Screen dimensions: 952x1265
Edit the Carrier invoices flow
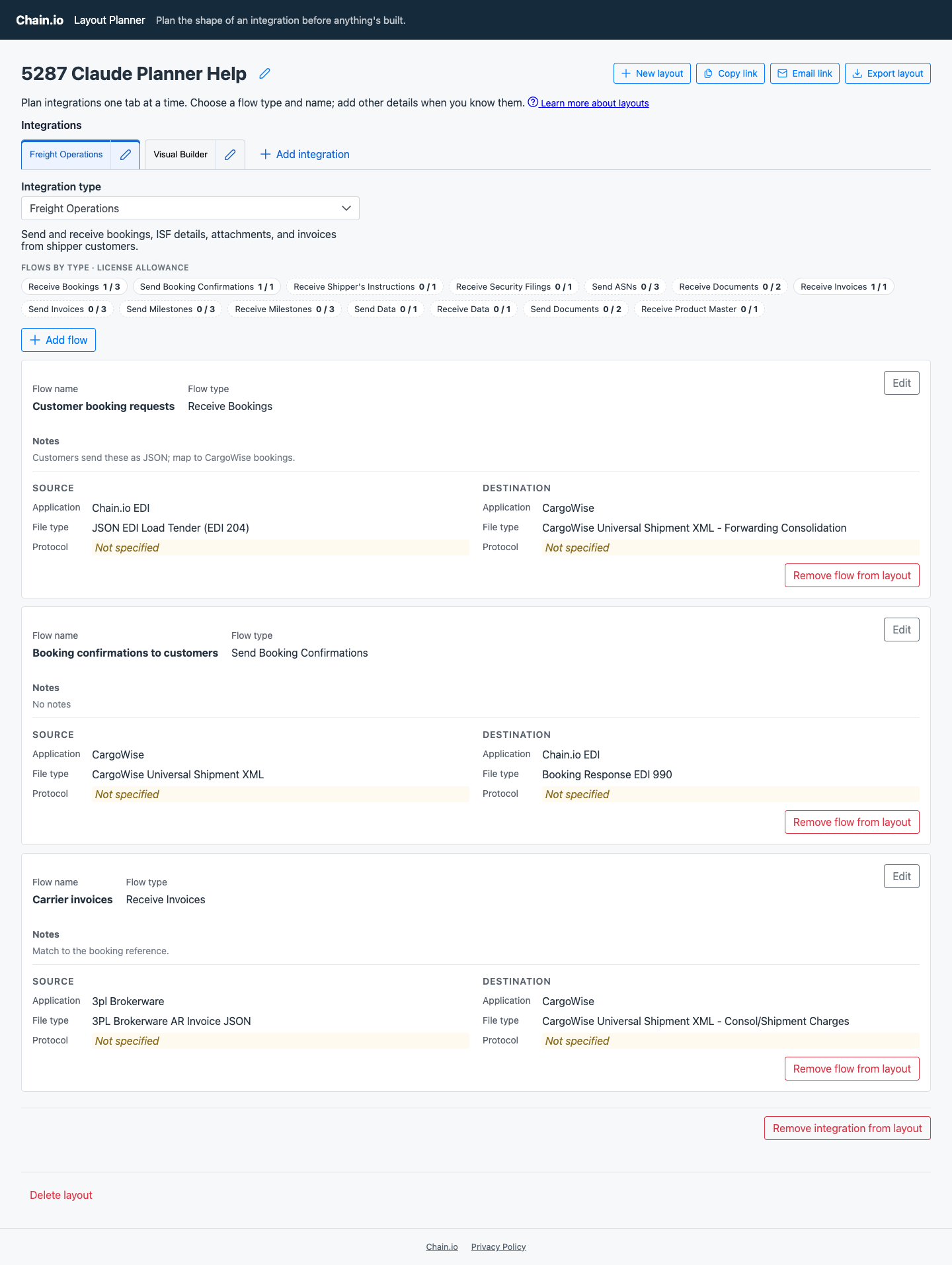point(902,876)
